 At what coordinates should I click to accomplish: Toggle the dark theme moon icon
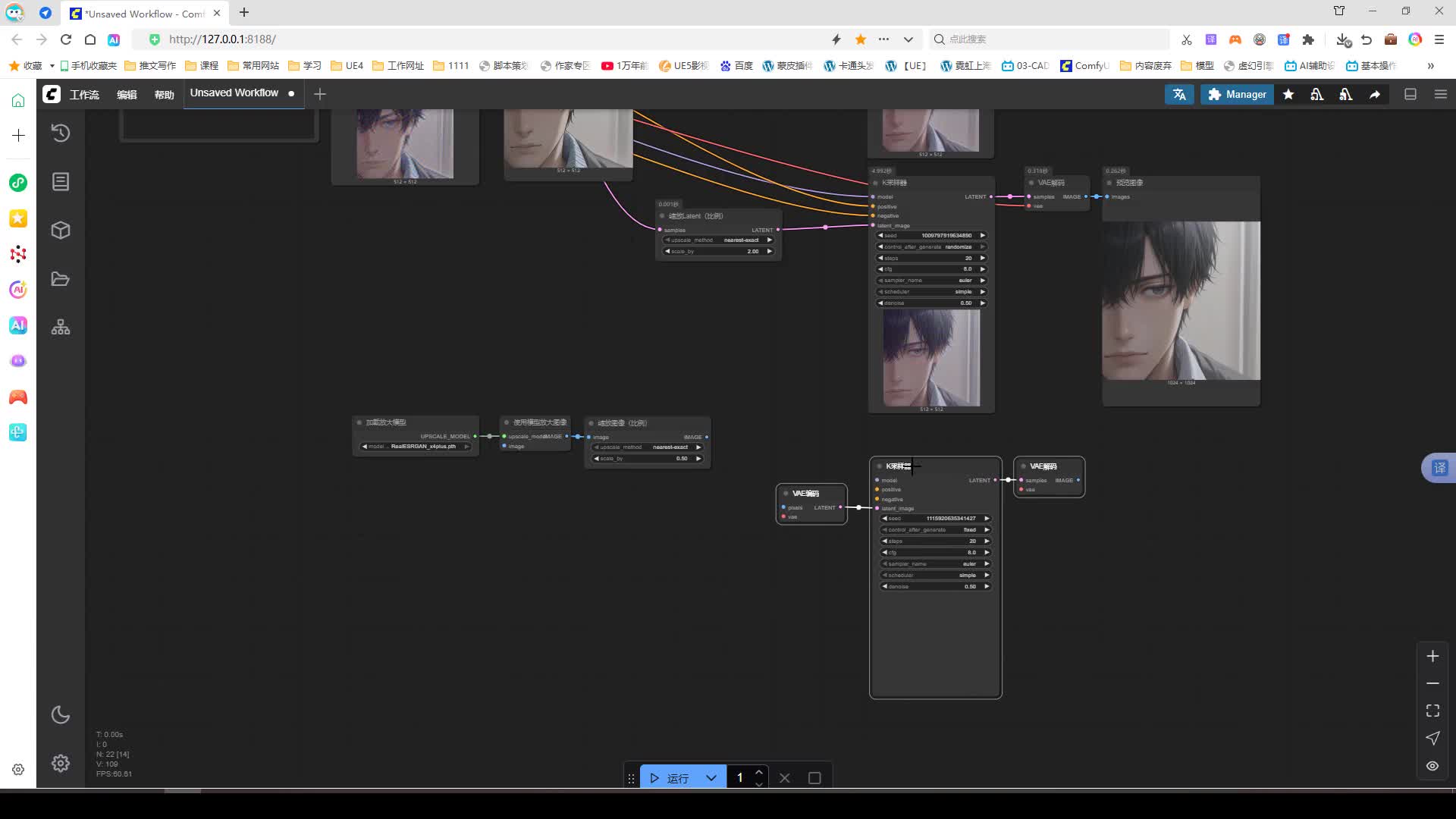pyautogui.click(x=61, y=715)
